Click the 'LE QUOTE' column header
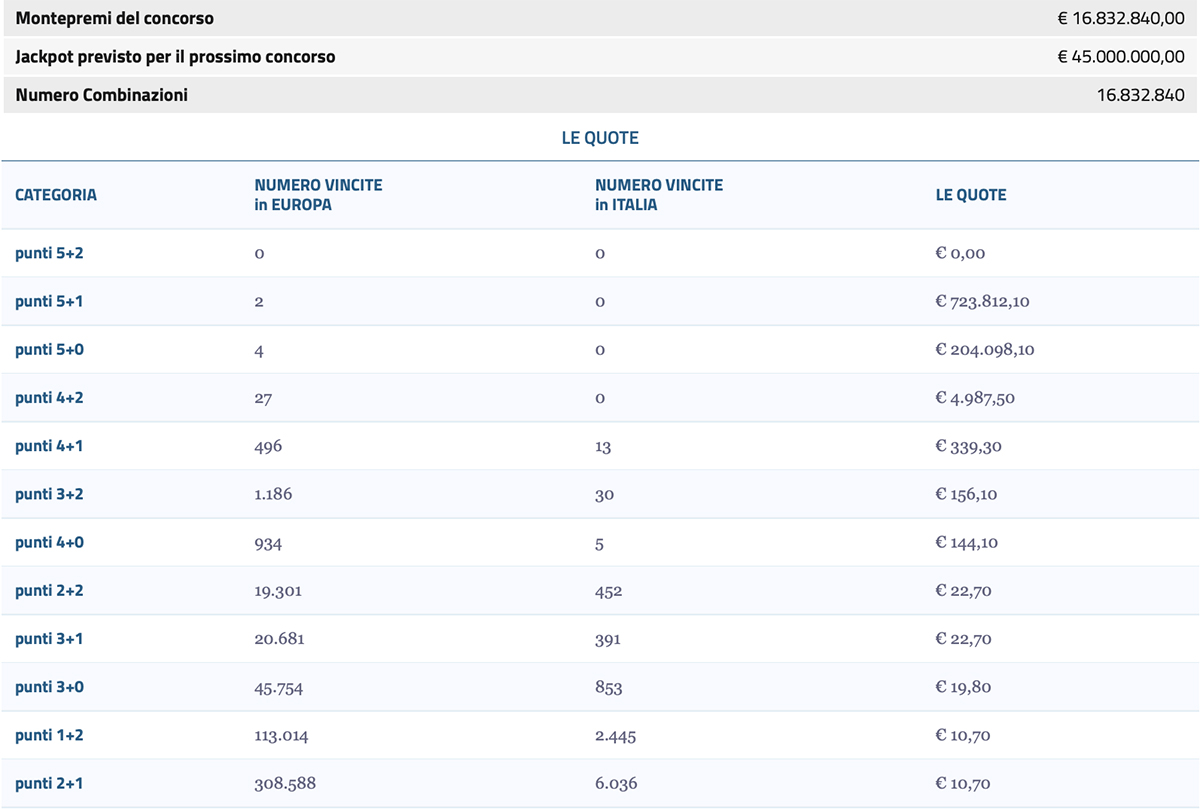Viewport: 1200px width, 809px height. (971, 195)
